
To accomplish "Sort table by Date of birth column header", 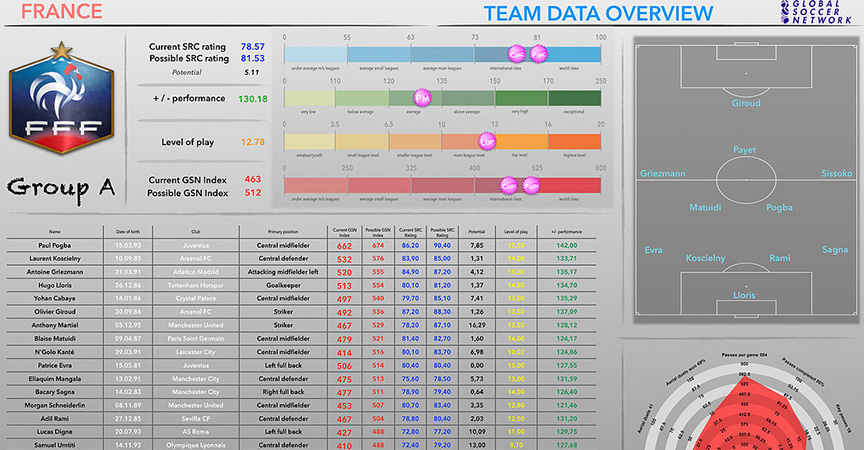I will coord(134,231).
